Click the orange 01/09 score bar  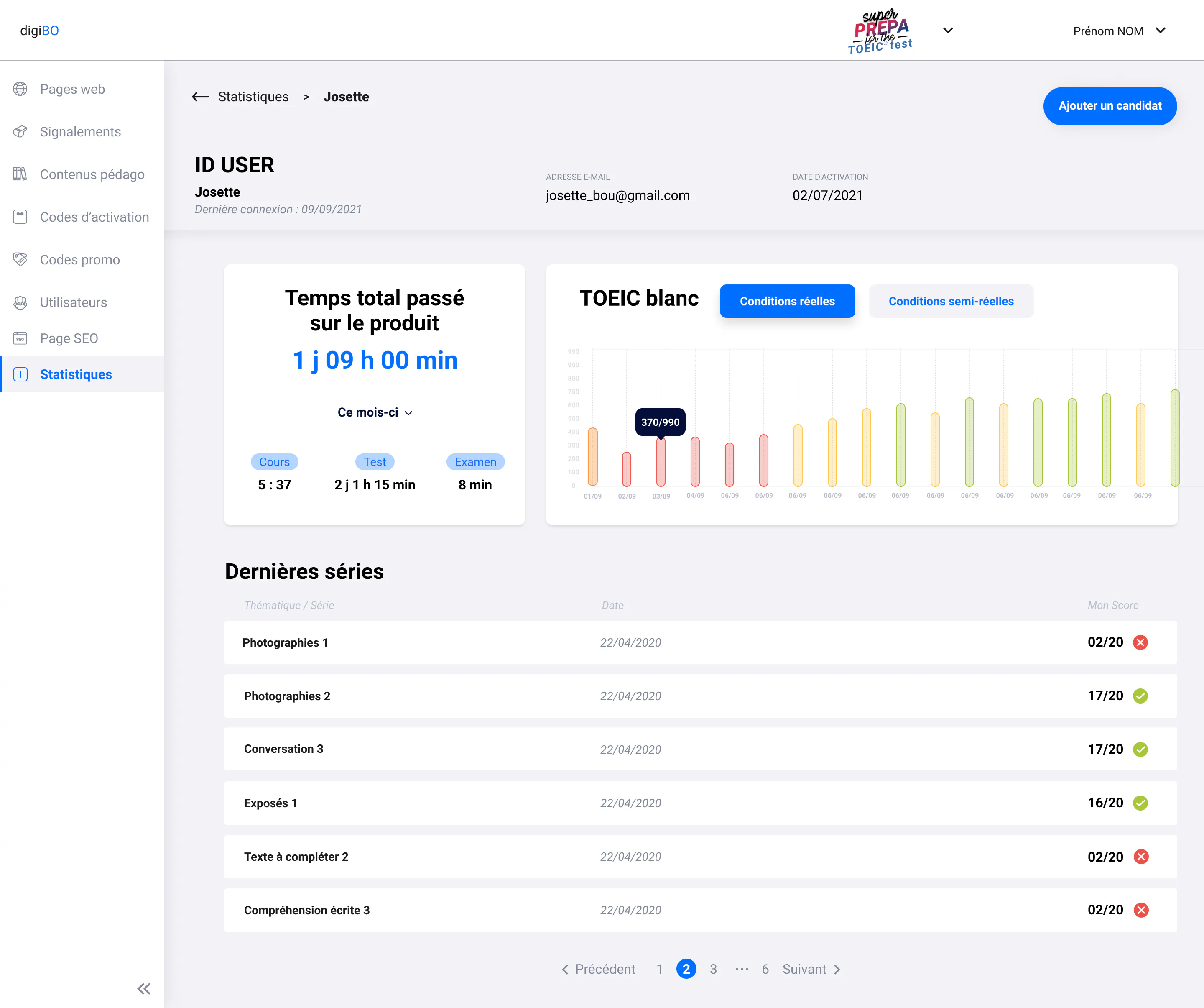click(593, 457)
